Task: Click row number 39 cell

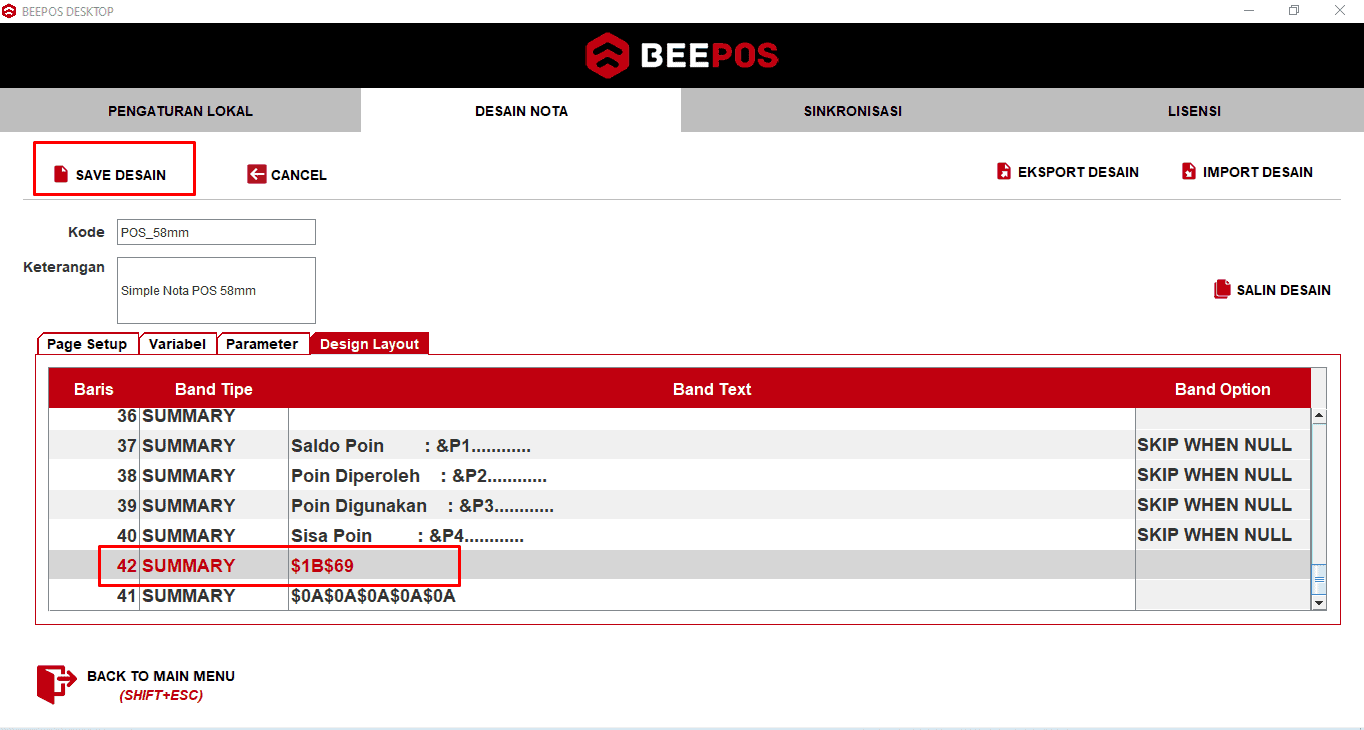Action: click(x=94, y=506)
